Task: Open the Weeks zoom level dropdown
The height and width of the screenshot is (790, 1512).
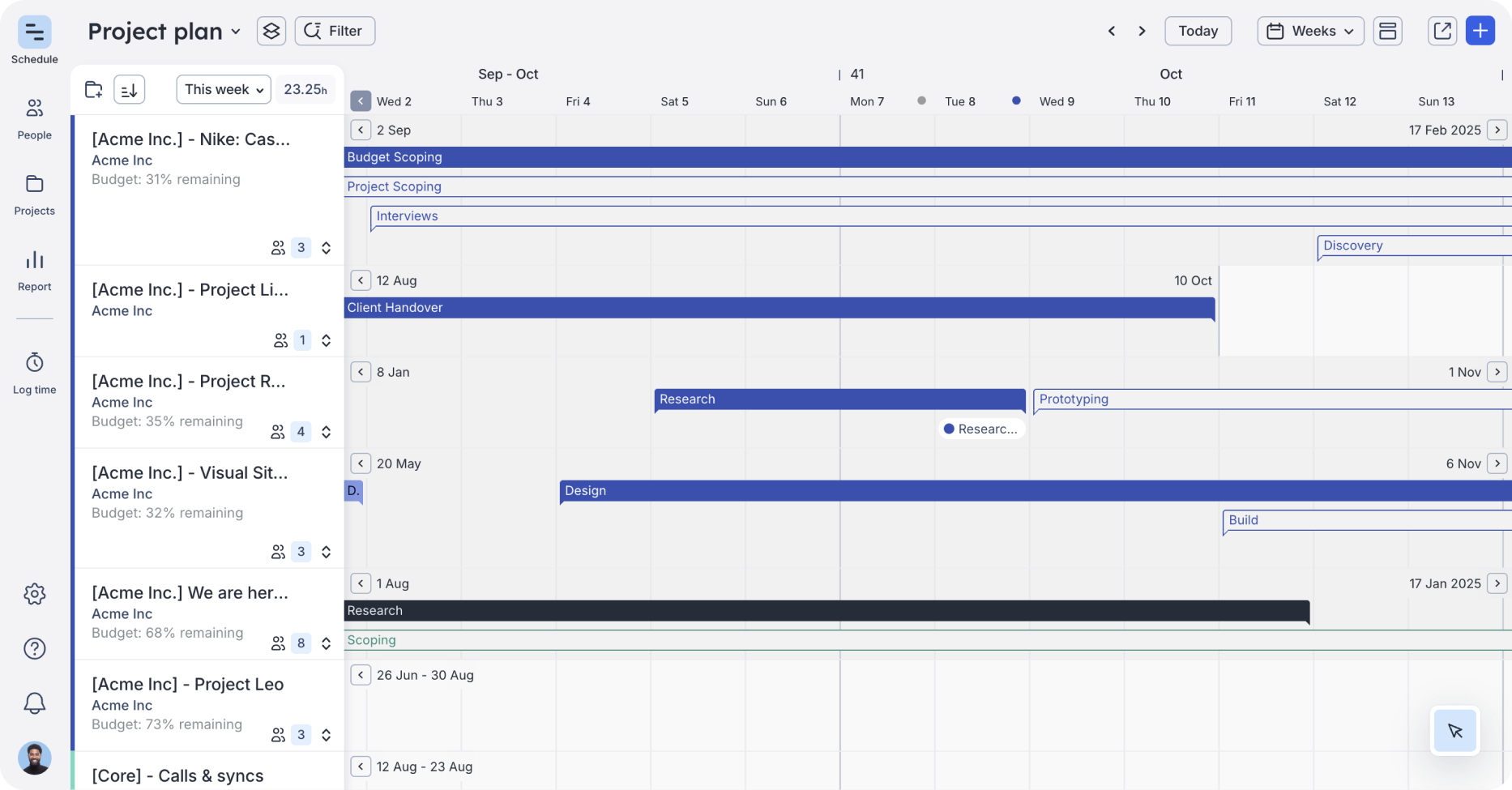Action: (1309, 30)
